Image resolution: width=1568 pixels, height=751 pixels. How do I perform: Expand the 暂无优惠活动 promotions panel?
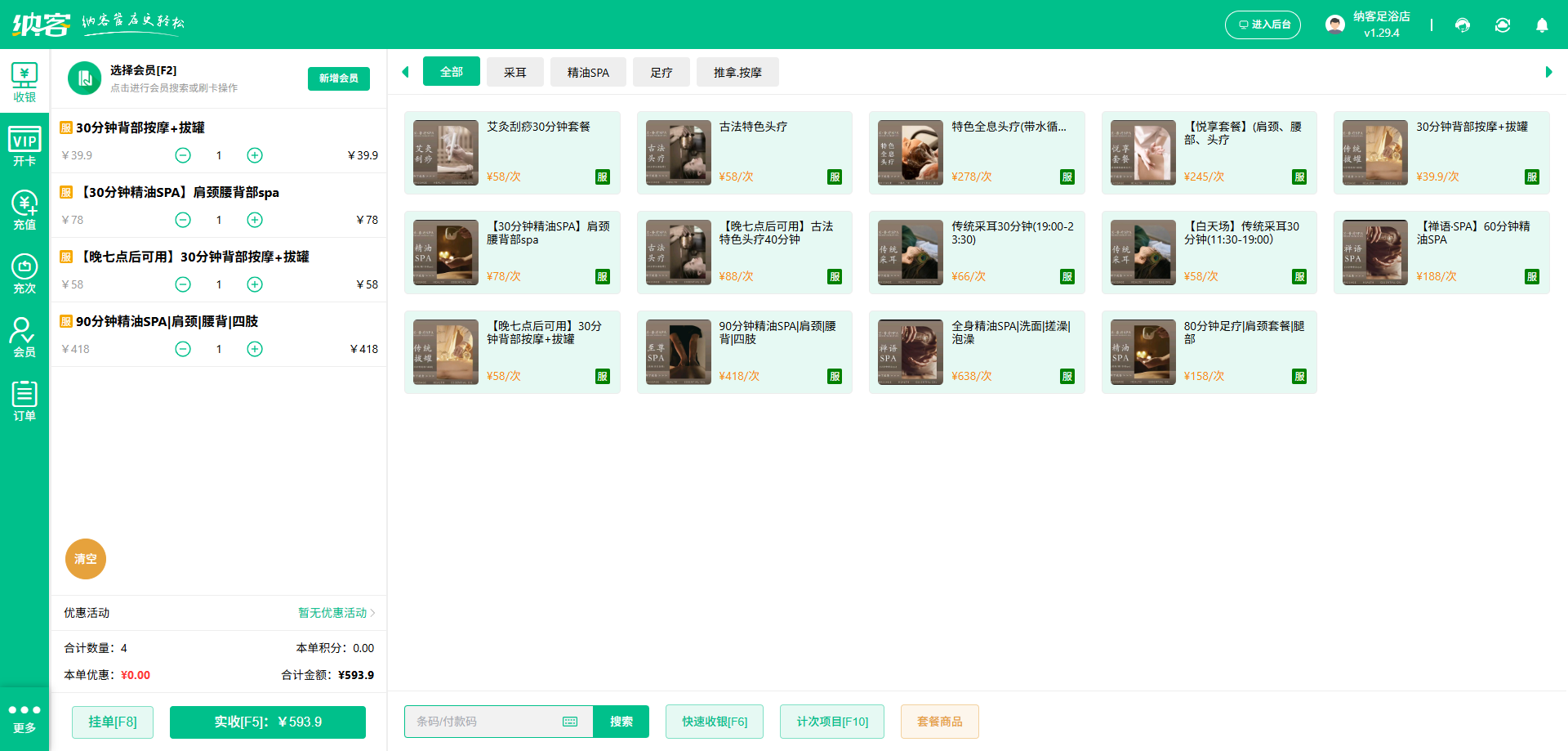tap(331, 613)
